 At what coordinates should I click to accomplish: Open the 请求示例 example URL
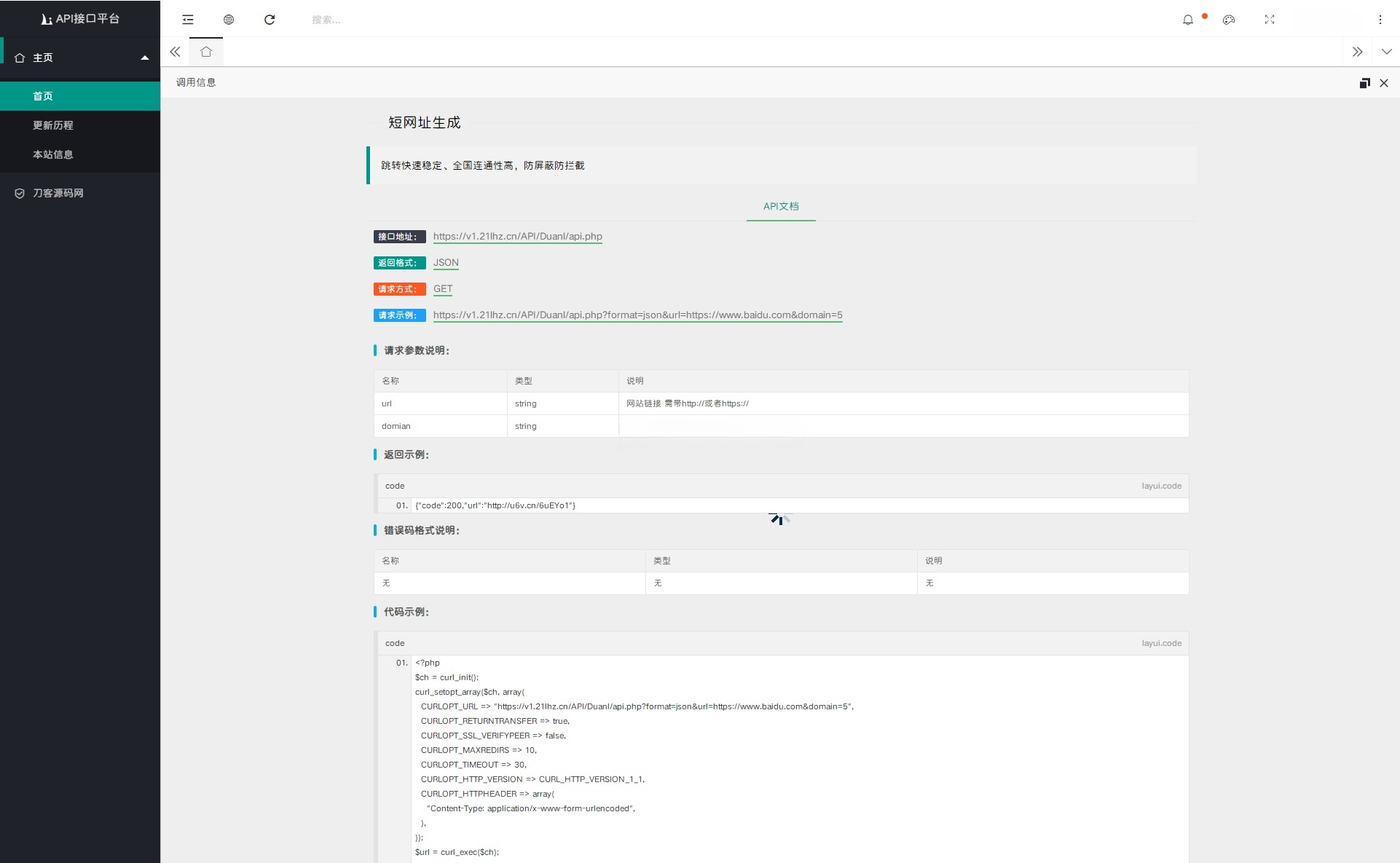(638, 315)
